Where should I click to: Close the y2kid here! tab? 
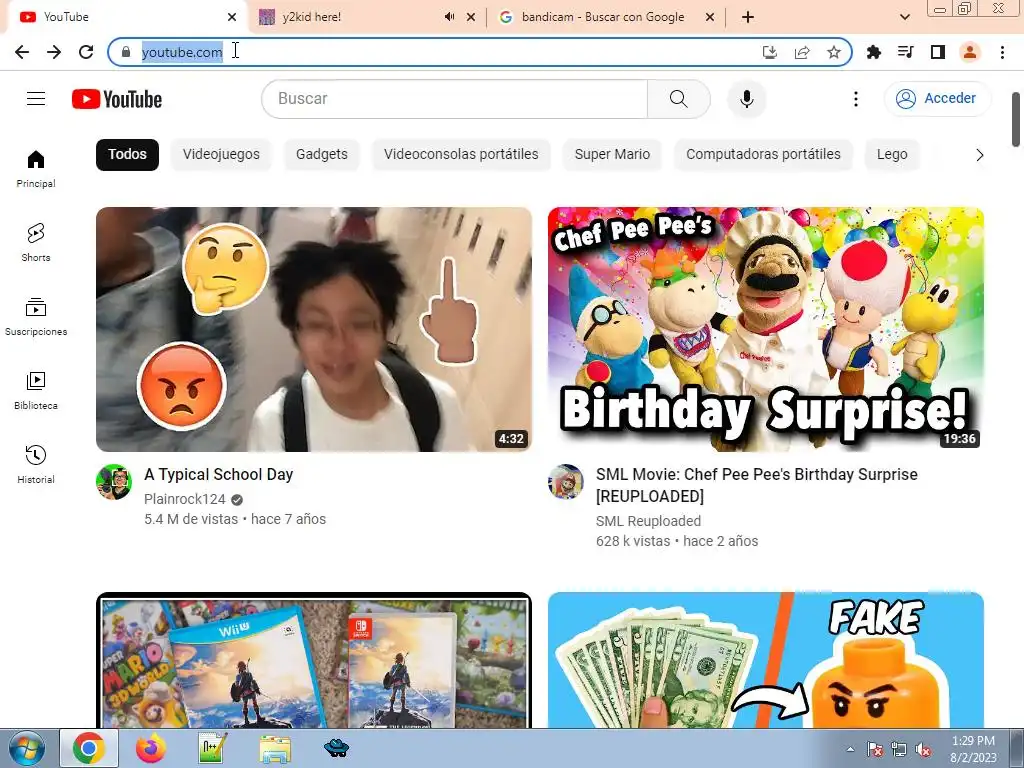(x=471, y=17)
